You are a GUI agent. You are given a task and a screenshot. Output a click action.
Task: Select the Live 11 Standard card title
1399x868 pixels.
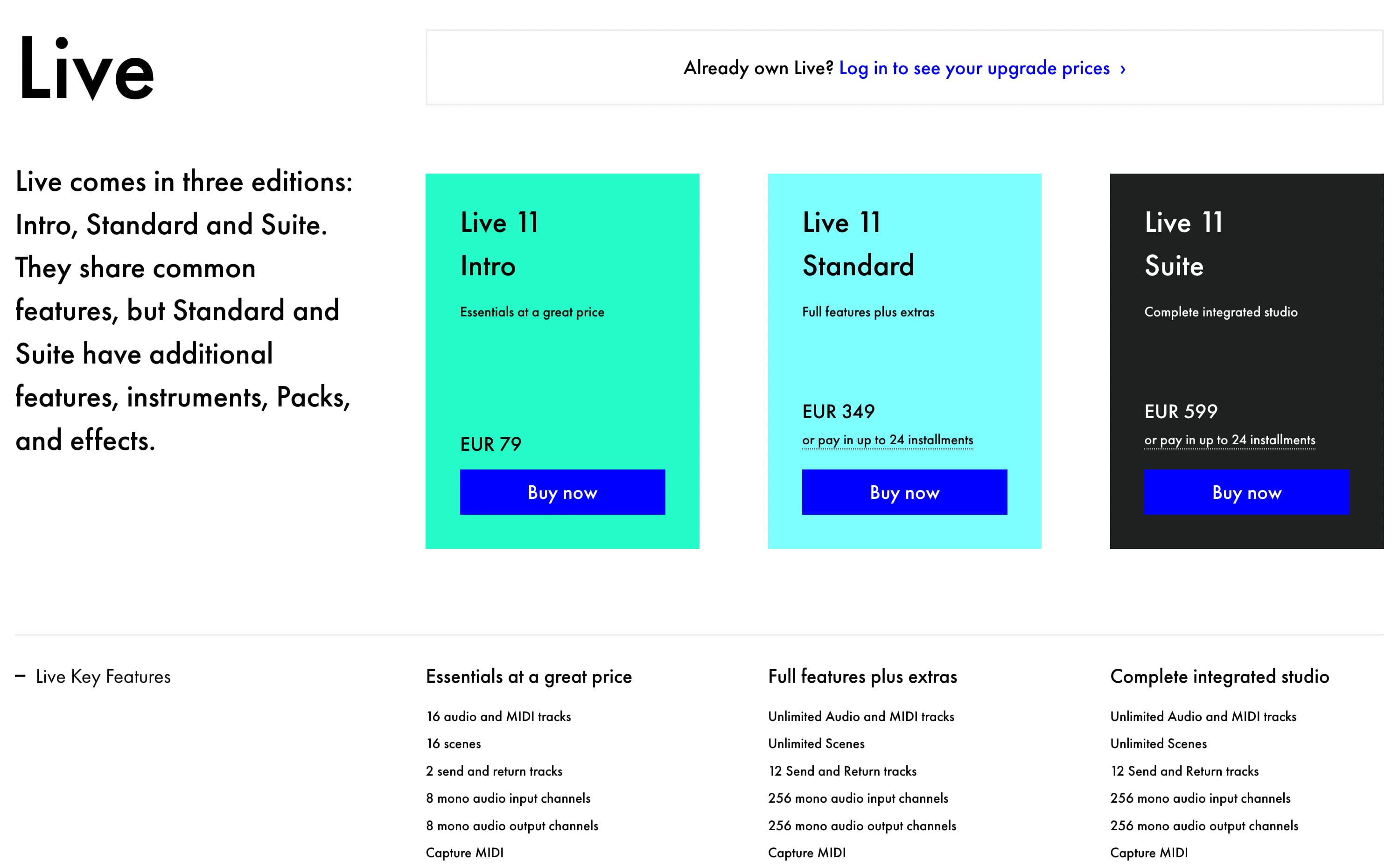[858, 244]
